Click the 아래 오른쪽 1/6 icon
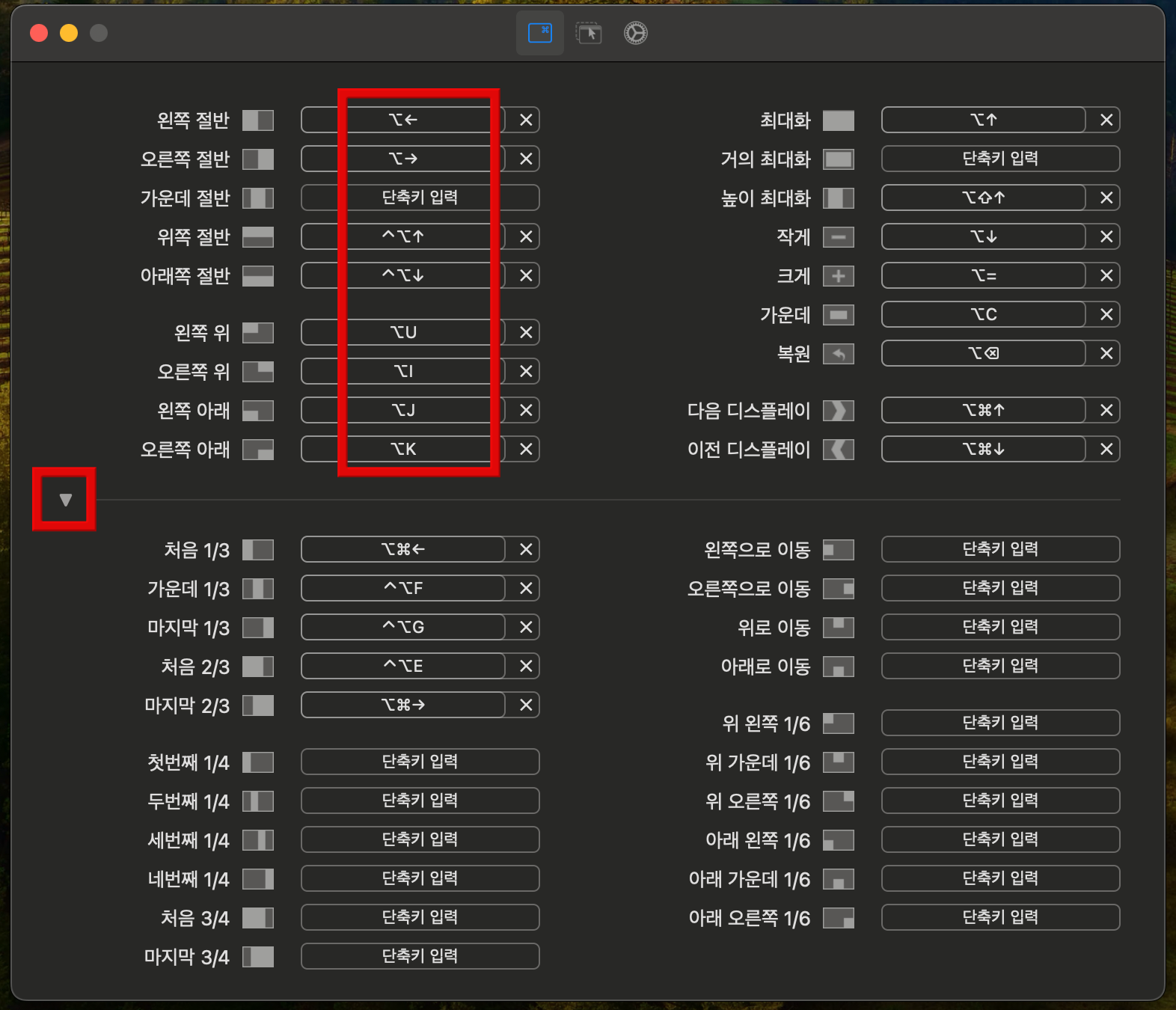The width and height of the screenshot is (1176, 1010). [839, 918]
